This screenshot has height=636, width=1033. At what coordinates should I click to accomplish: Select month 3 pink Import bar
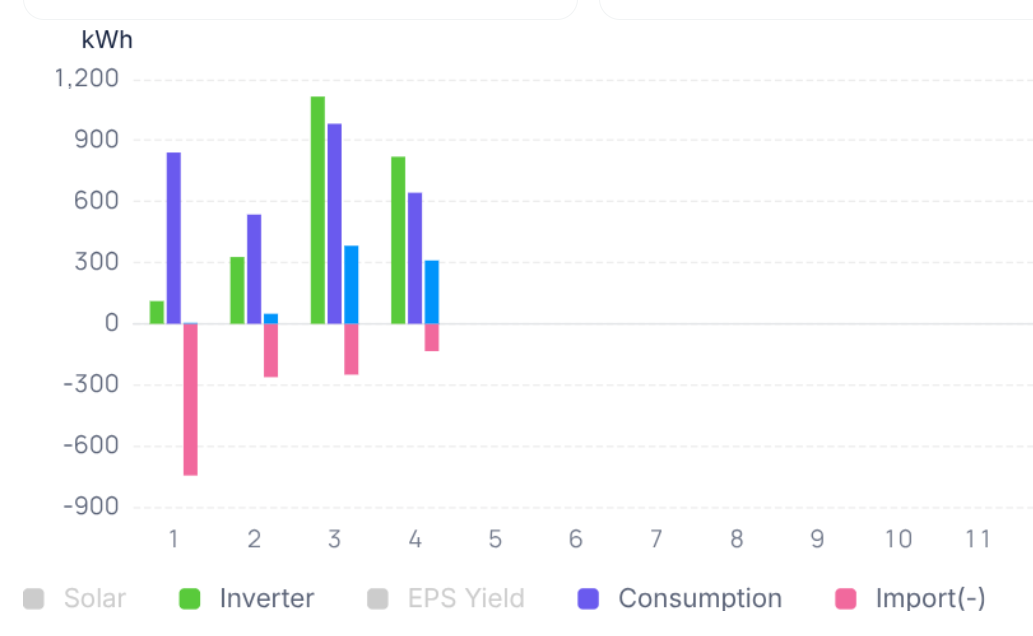click(351, 349)
